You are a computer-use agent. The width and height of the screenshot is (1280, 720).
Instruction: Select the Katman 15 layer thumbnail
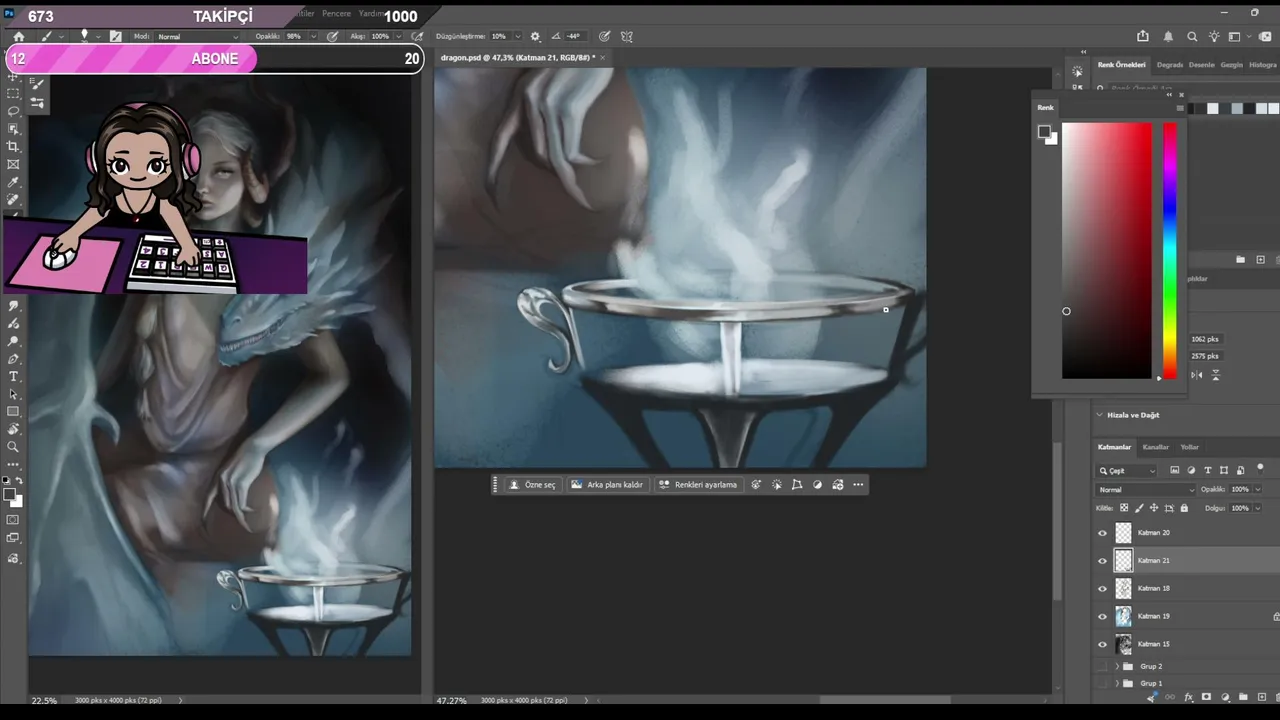click(1124, 644)
